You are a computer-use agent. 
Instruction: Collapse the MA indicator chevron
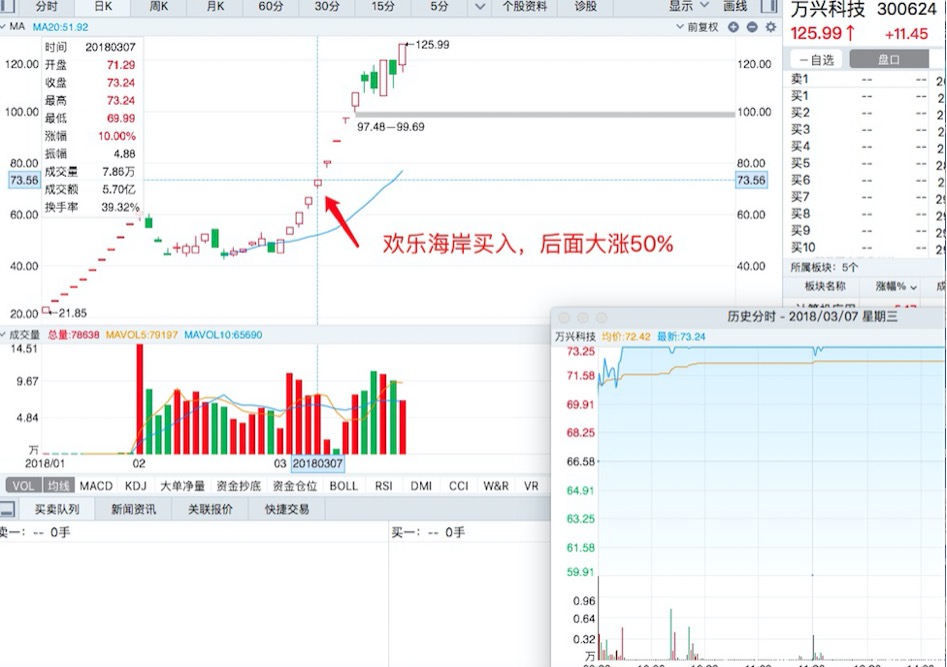point(4,27)
